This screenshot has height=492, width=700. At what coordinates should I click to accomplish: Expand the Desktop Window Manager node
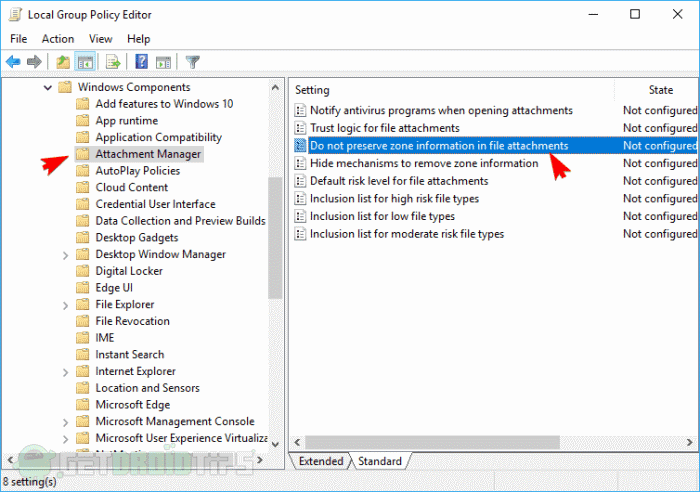click(x=66, y=255)
